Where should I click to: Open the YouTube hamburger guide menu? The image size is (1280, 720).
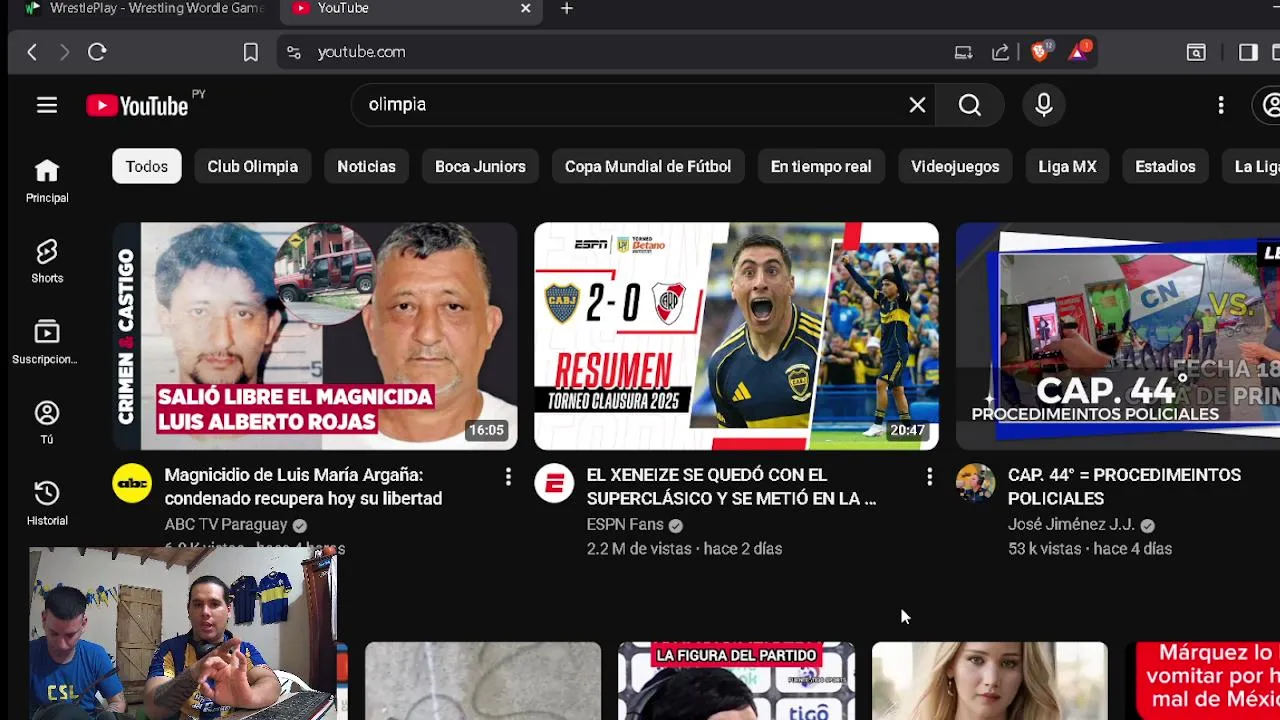tap(47, 105)
